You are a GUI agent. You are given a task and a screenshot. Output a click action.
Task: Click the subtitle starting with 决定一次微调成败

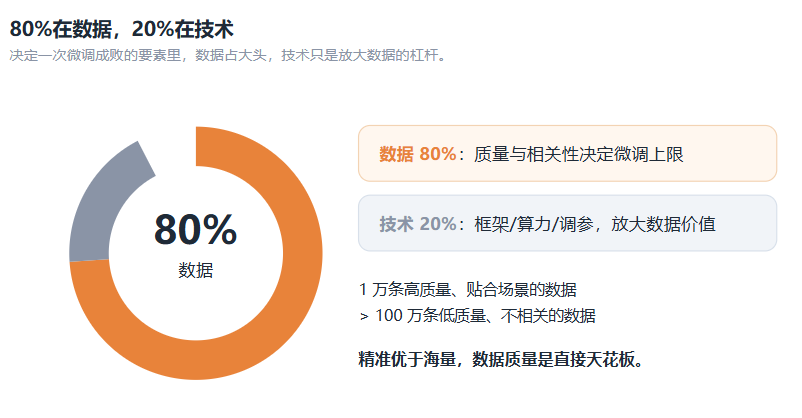[229, 55]
